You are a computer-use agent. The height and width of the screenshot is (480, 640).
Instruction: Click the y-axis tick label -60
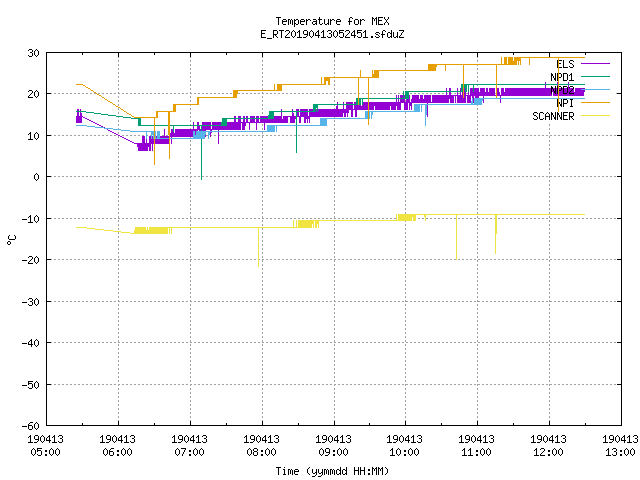click(x=31, y=426)
